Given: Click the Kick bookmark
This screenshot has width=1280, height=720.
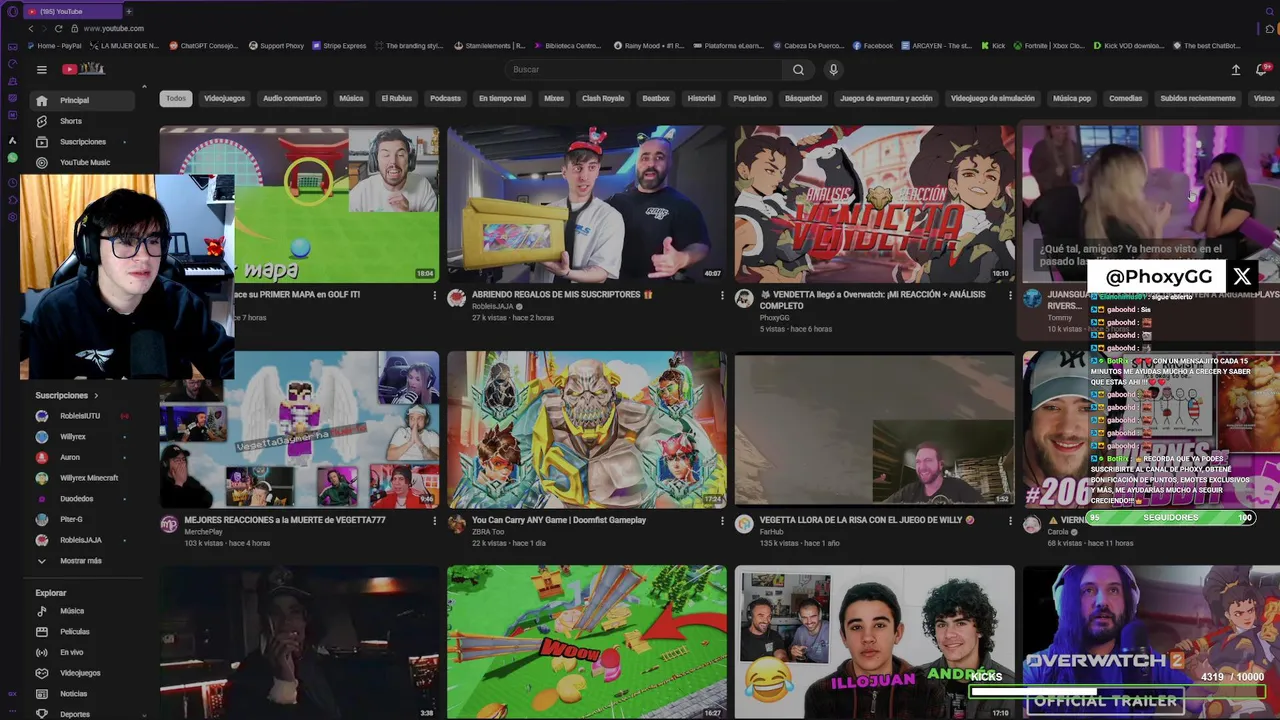Looking at the screenshot, I should click(x=992, y=46).
